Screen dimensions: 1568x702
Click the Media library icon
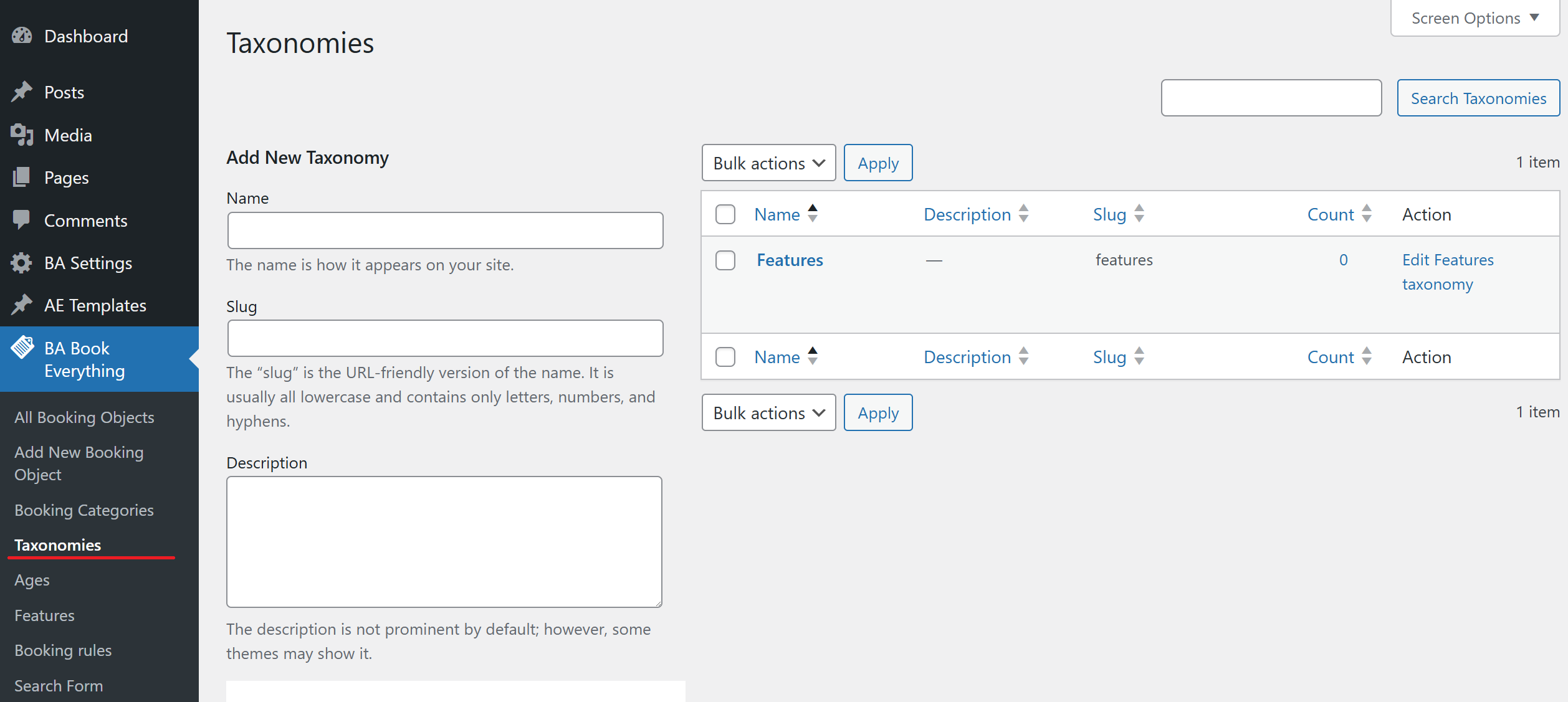click(22, 135)
